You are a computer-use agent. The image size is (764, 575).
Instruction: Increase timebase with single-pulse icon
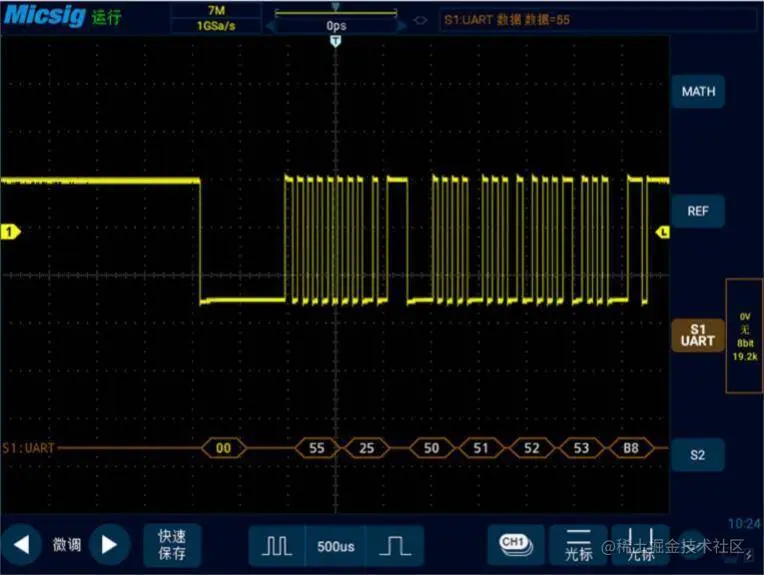point(395,546)
